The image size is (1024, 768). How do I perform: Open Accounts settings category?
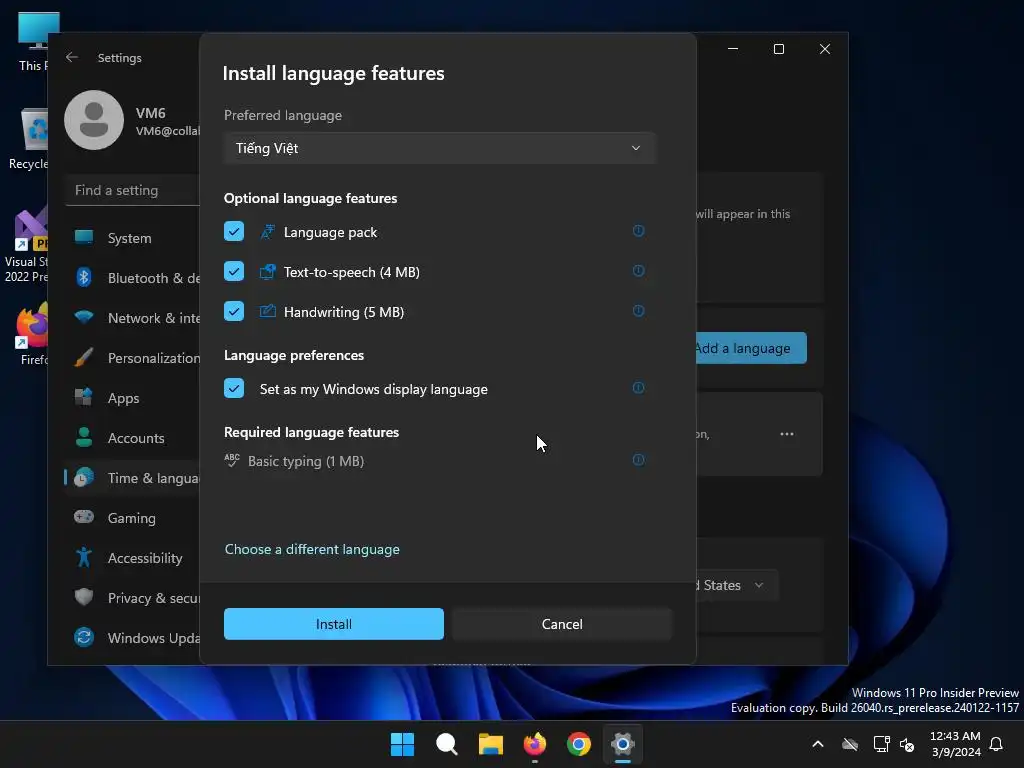pyautogui.click(x=134, y=438)
